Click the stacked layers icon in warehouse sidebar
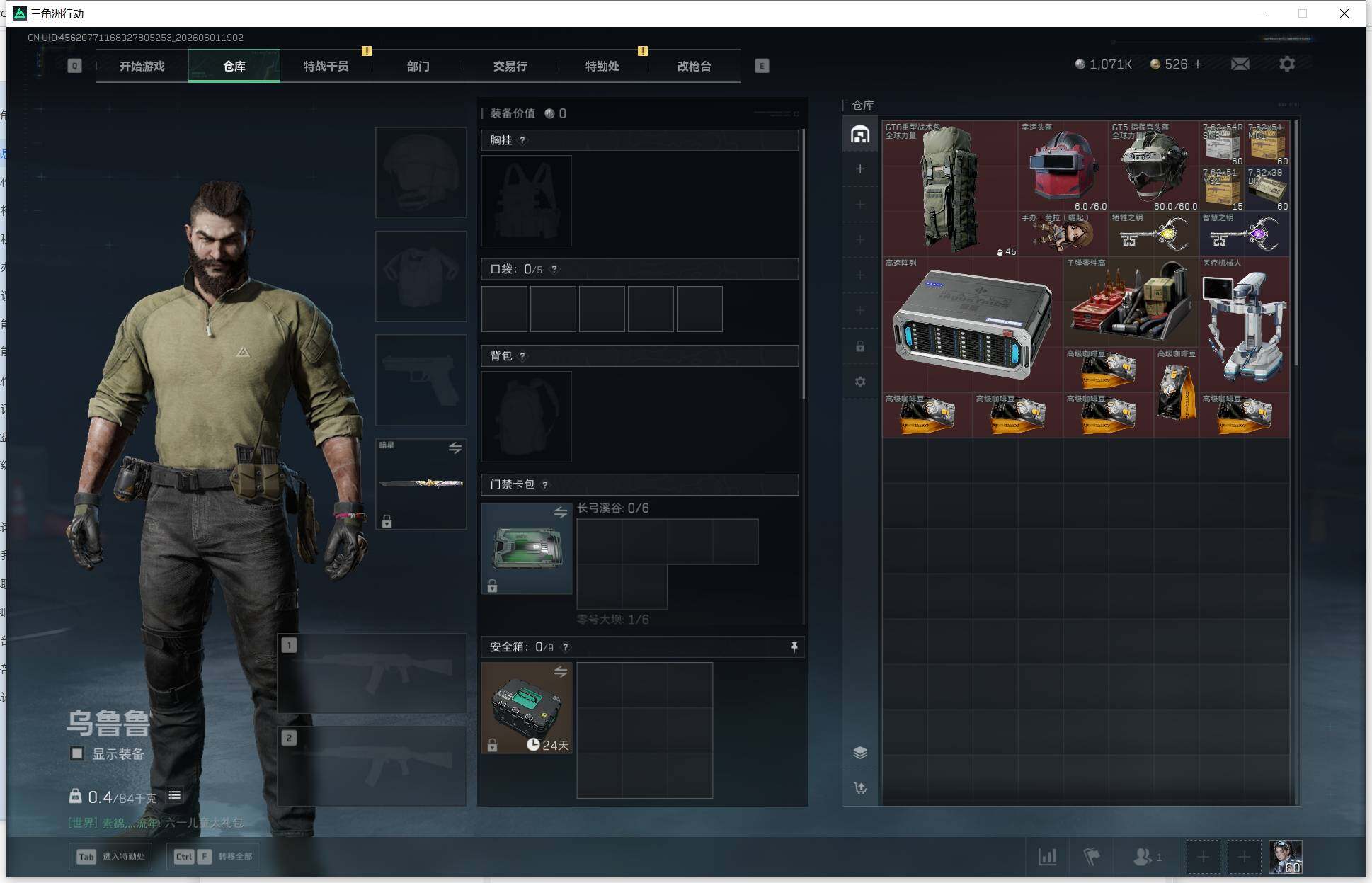Image resolution: width=1372 pixels, height=883 pixels. 860,752
